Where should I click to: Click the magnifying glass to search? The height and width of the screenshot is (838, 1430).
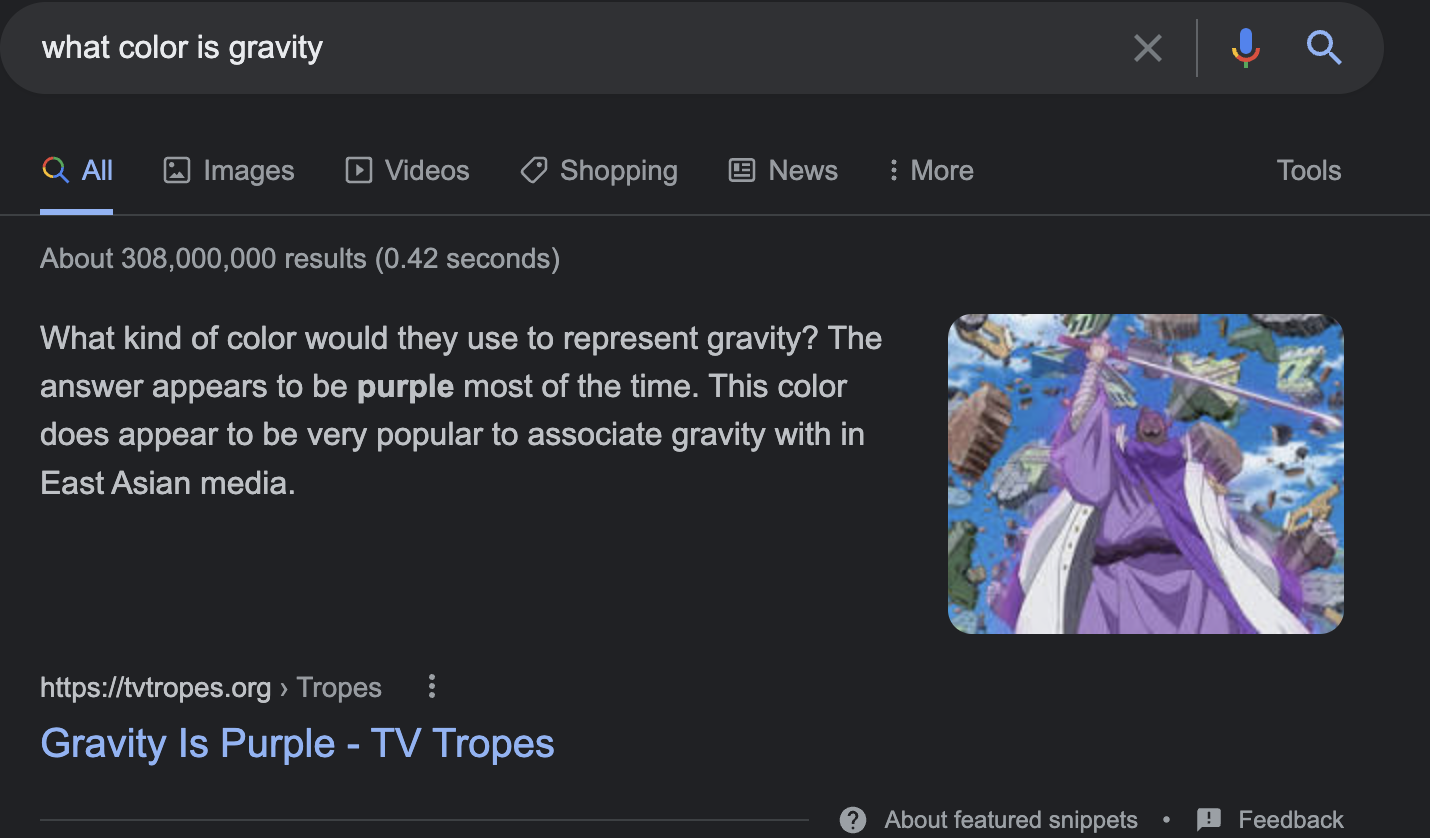(x=1324, y=47)
